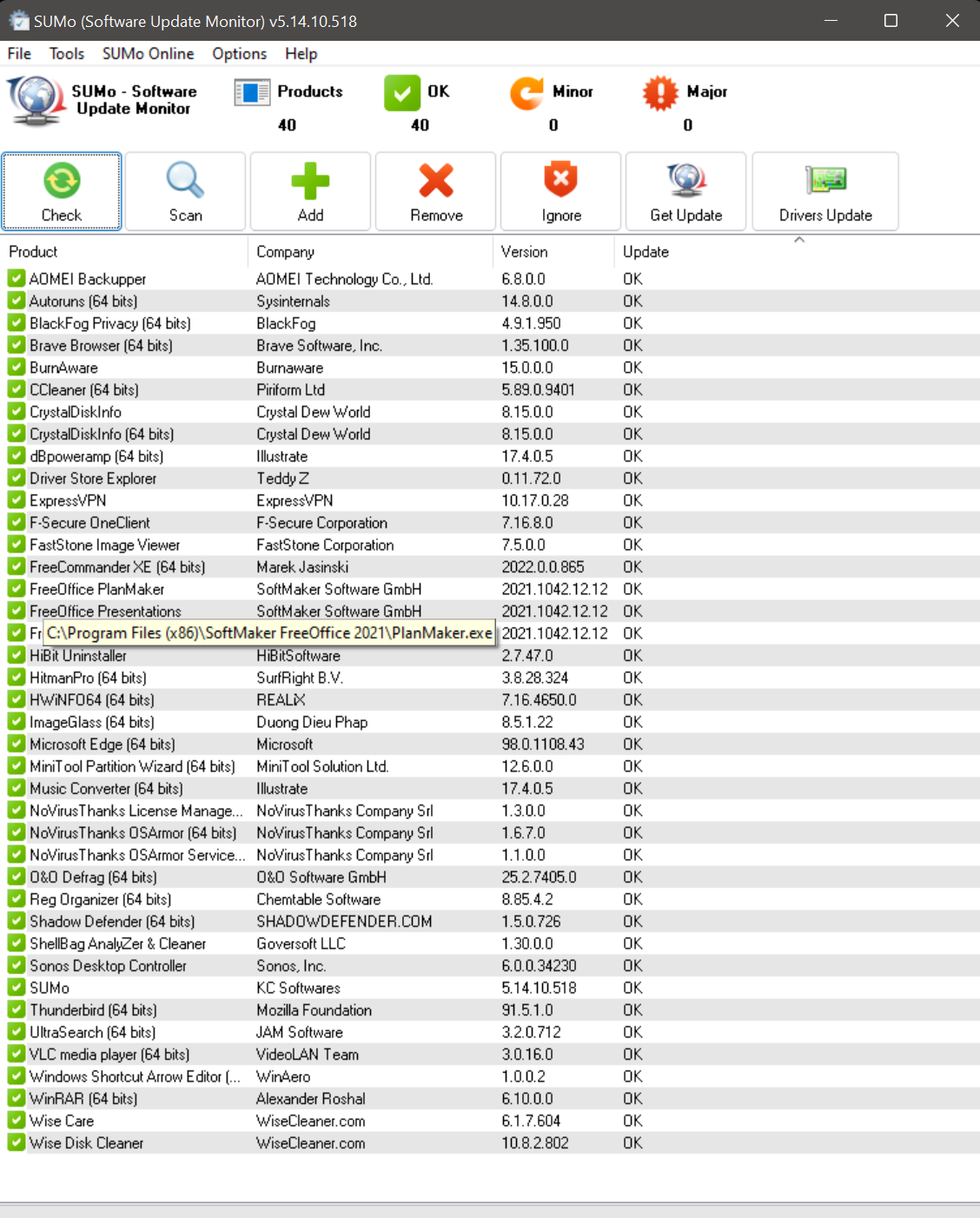
Task: Select the FreeCommander XE (64 bits) row
Action: [x=490, y=567]
